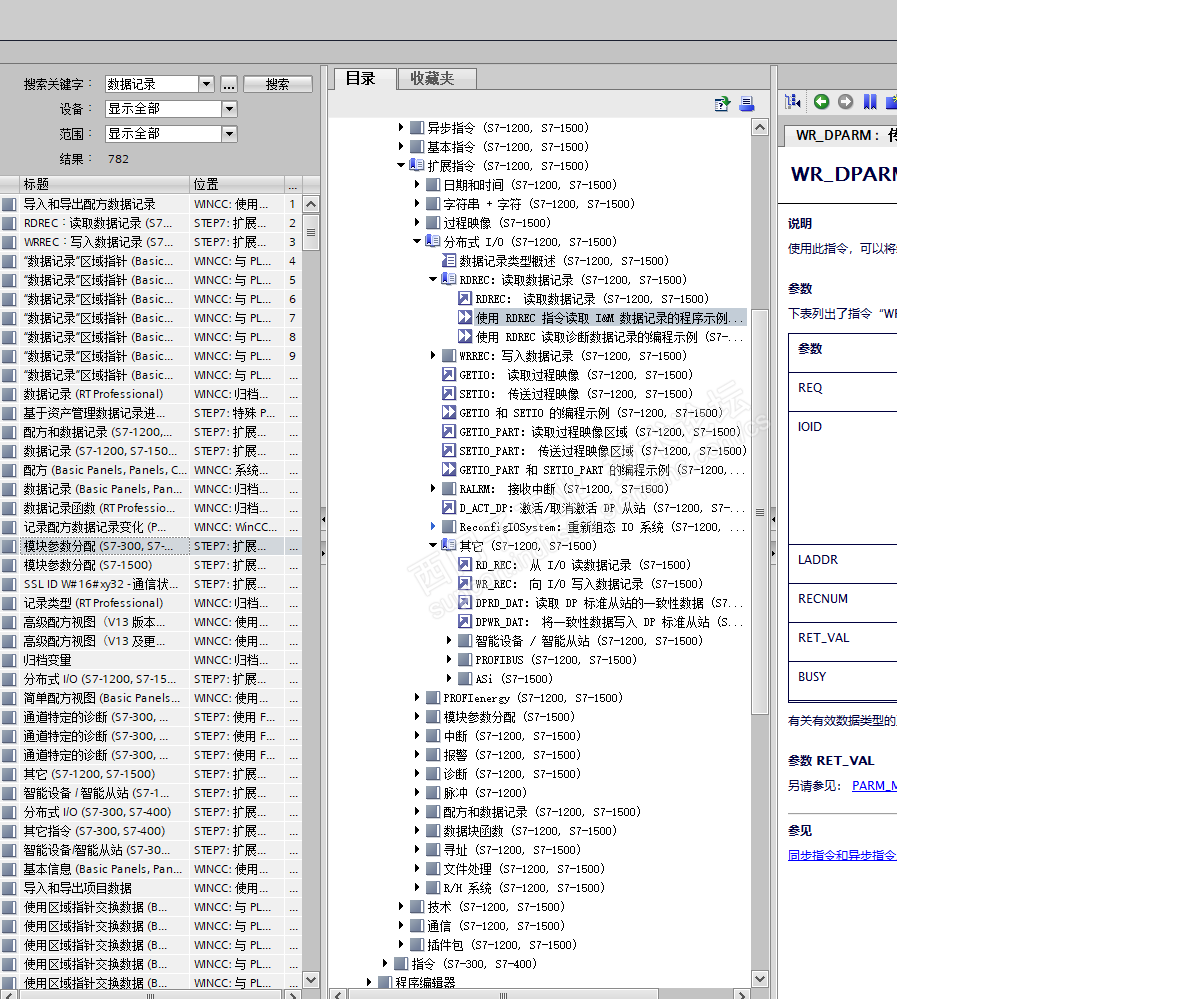Select the 目录 tab
This screenshot has height=999, width=1178.
(361, 79)
